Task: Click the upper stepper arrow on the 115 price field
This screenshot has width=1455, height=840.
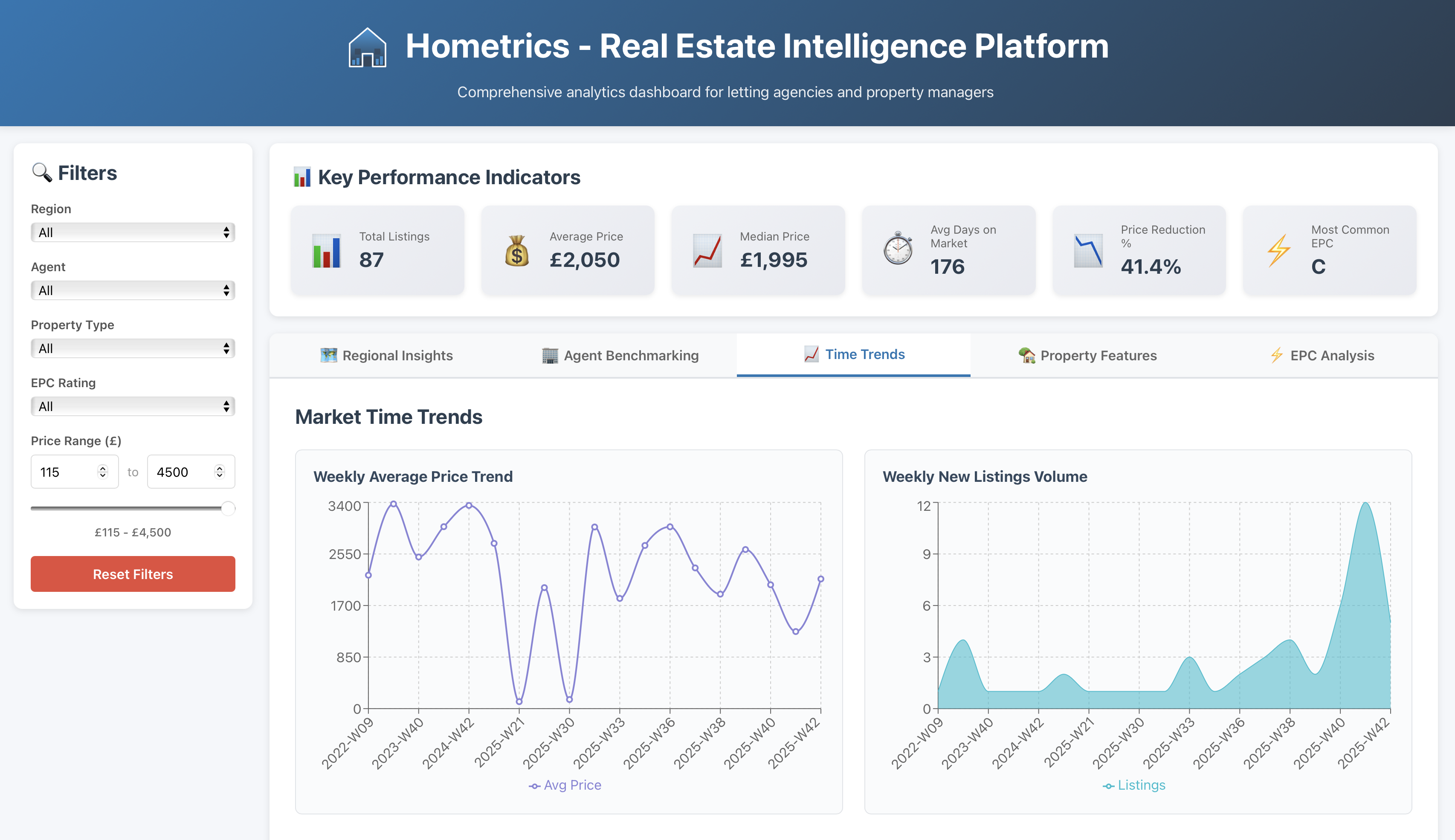Action: point(102,467)
